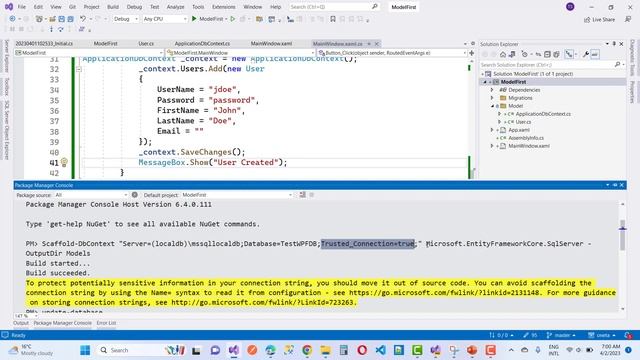
Task: Open the Button_Click member dropdown
Action: pos(392,53)
